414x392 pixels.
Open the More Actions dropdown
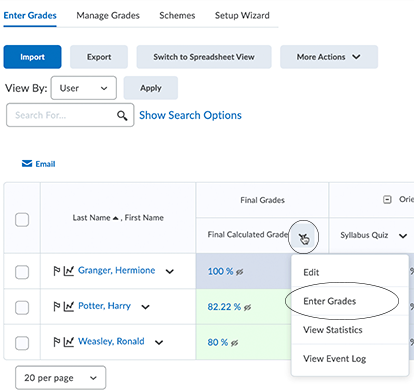tap(329, 57)
